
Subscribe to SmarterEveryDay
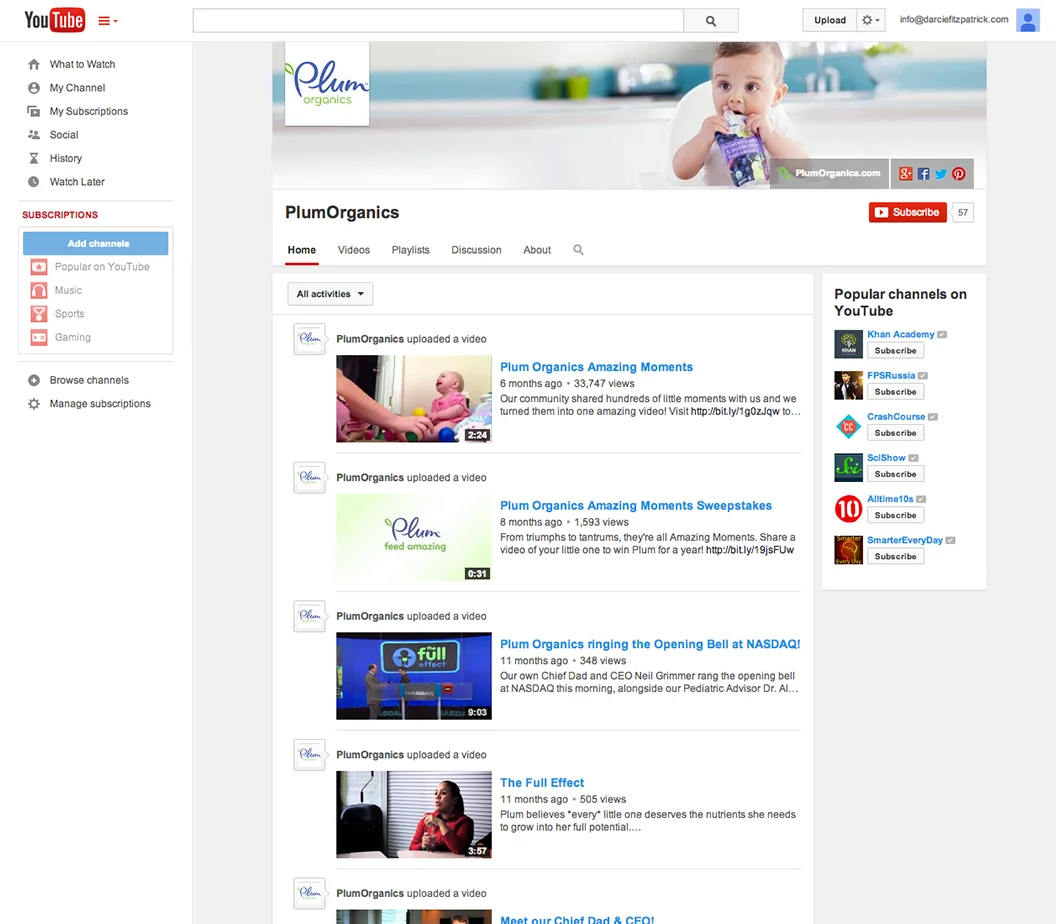coord(895,556)
